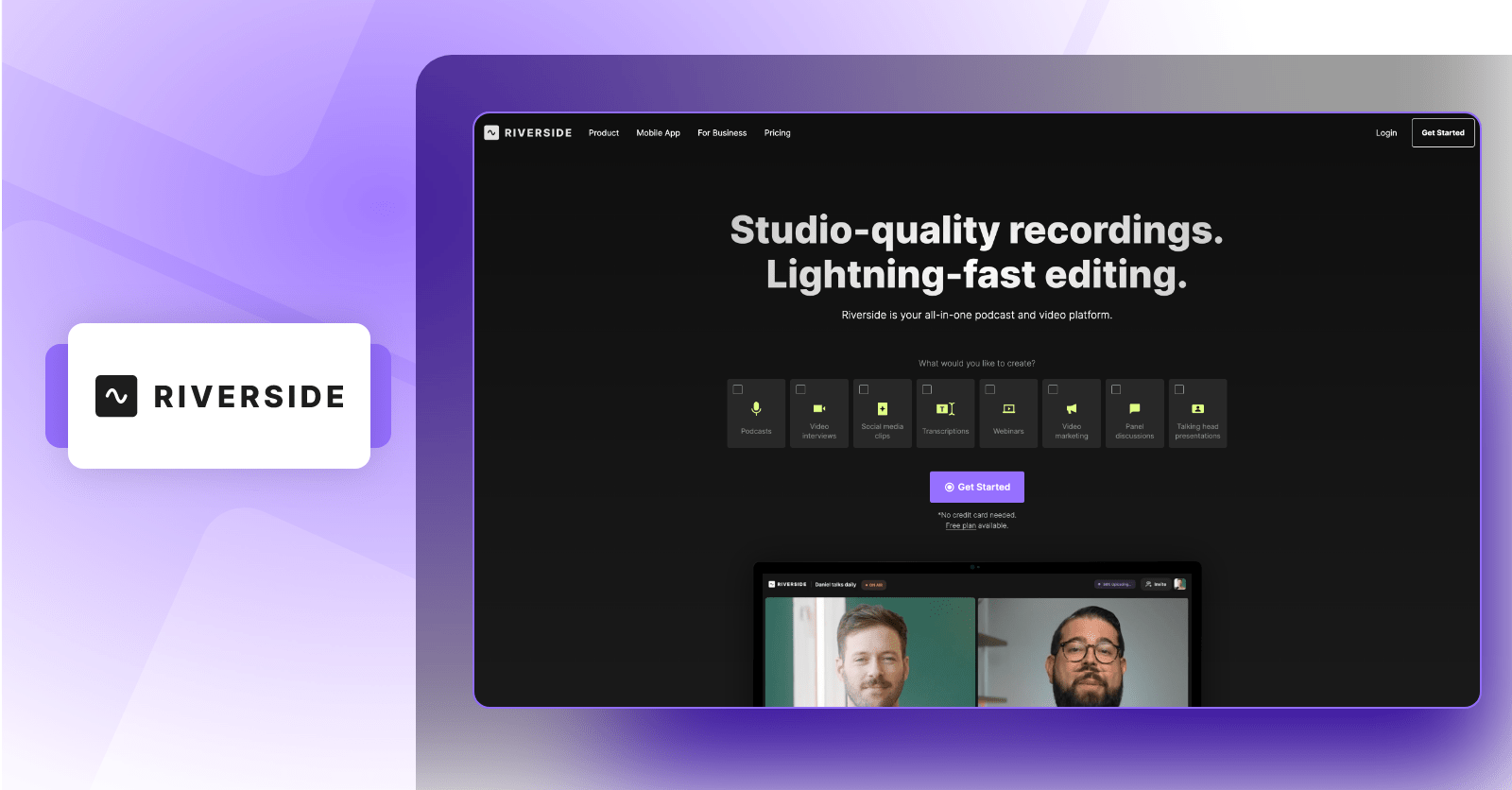Image resolution: width=1512 pixels, height=790 pixels.
Task: Click the Riverside logo in navigation bar
Action: point(528,133)
